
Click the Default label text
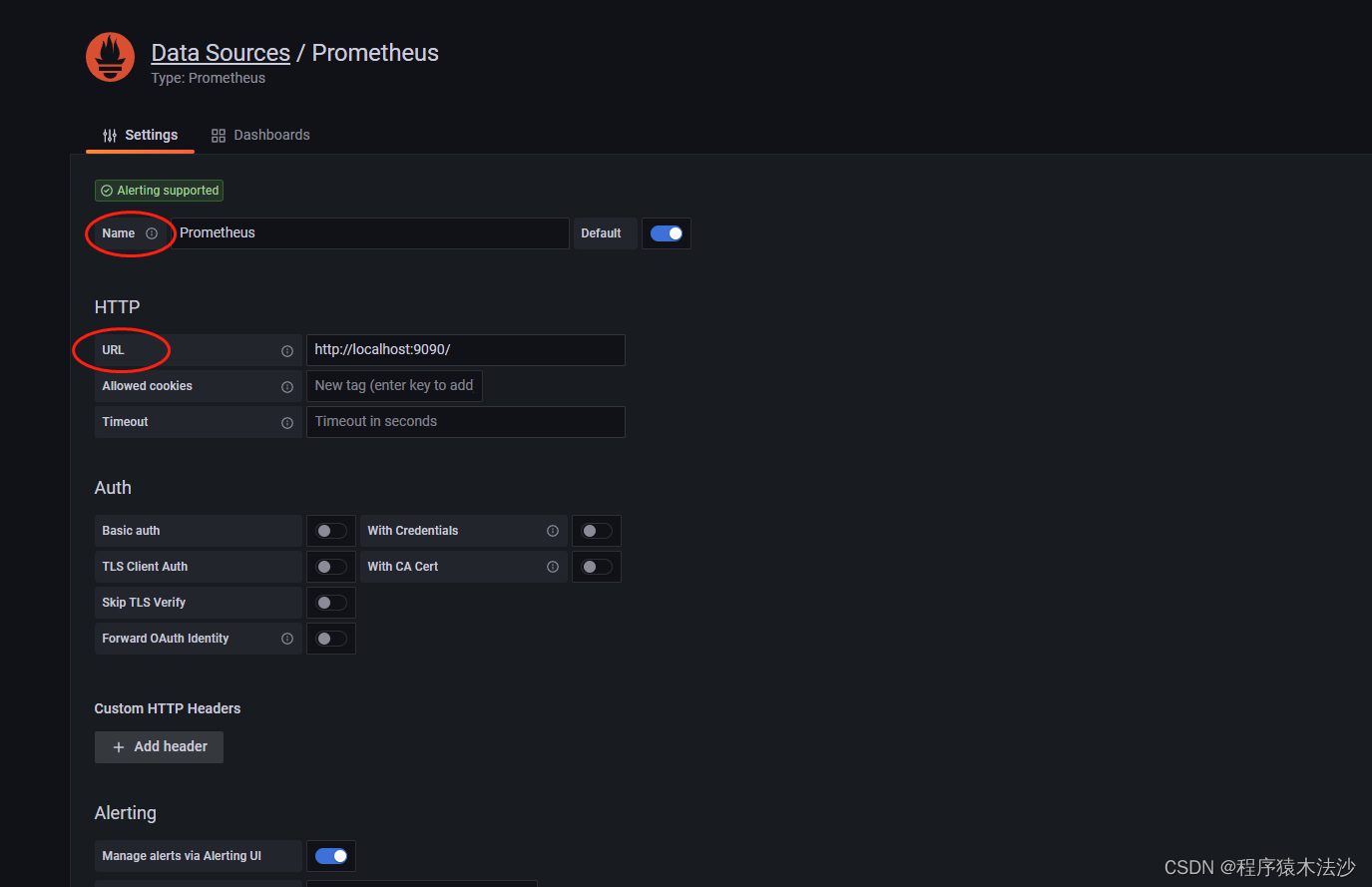pyautogui.click(x=602, y=233)
